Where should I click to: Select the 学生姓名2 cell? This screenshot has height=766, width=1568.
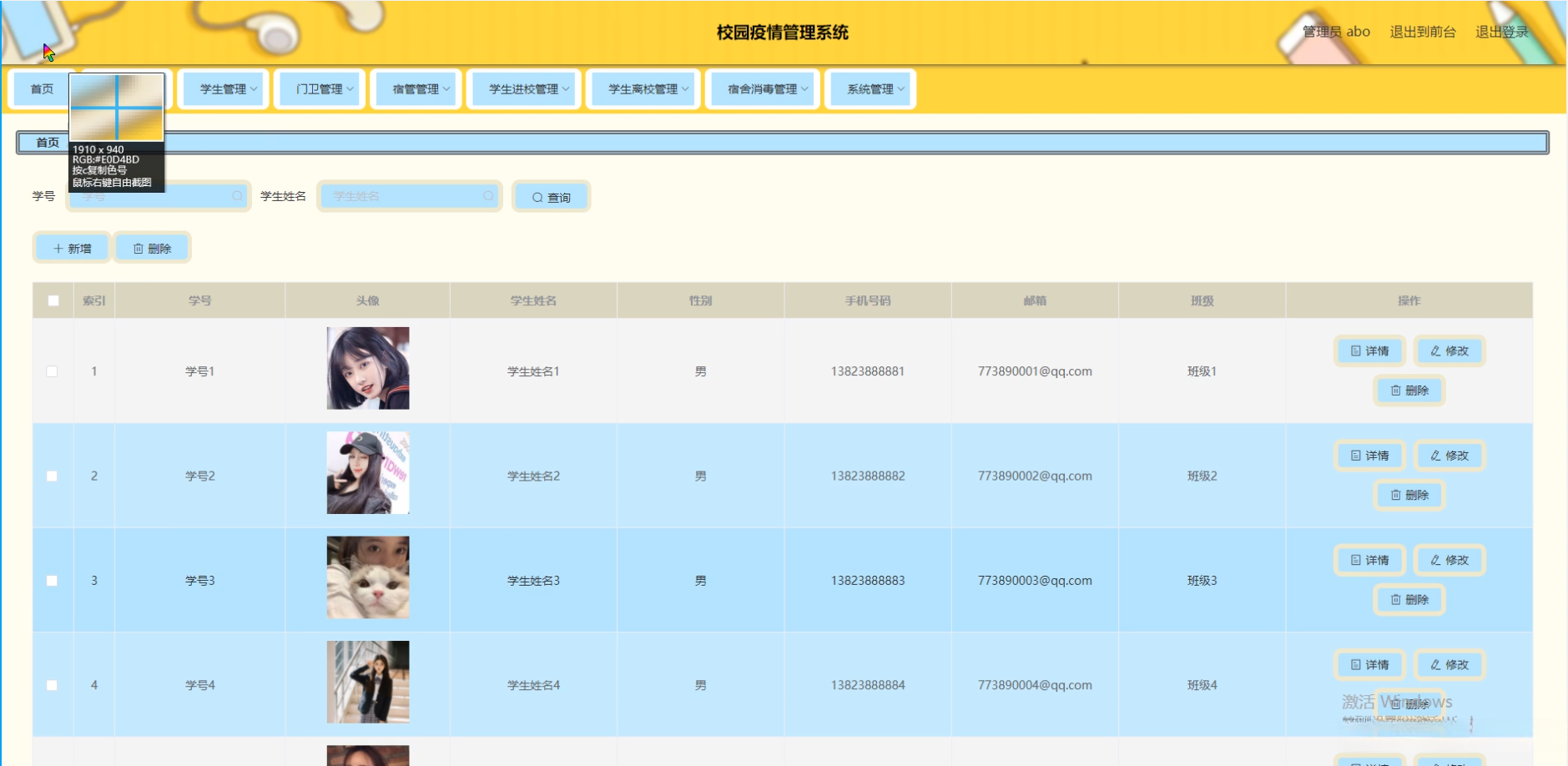[534, 476]
